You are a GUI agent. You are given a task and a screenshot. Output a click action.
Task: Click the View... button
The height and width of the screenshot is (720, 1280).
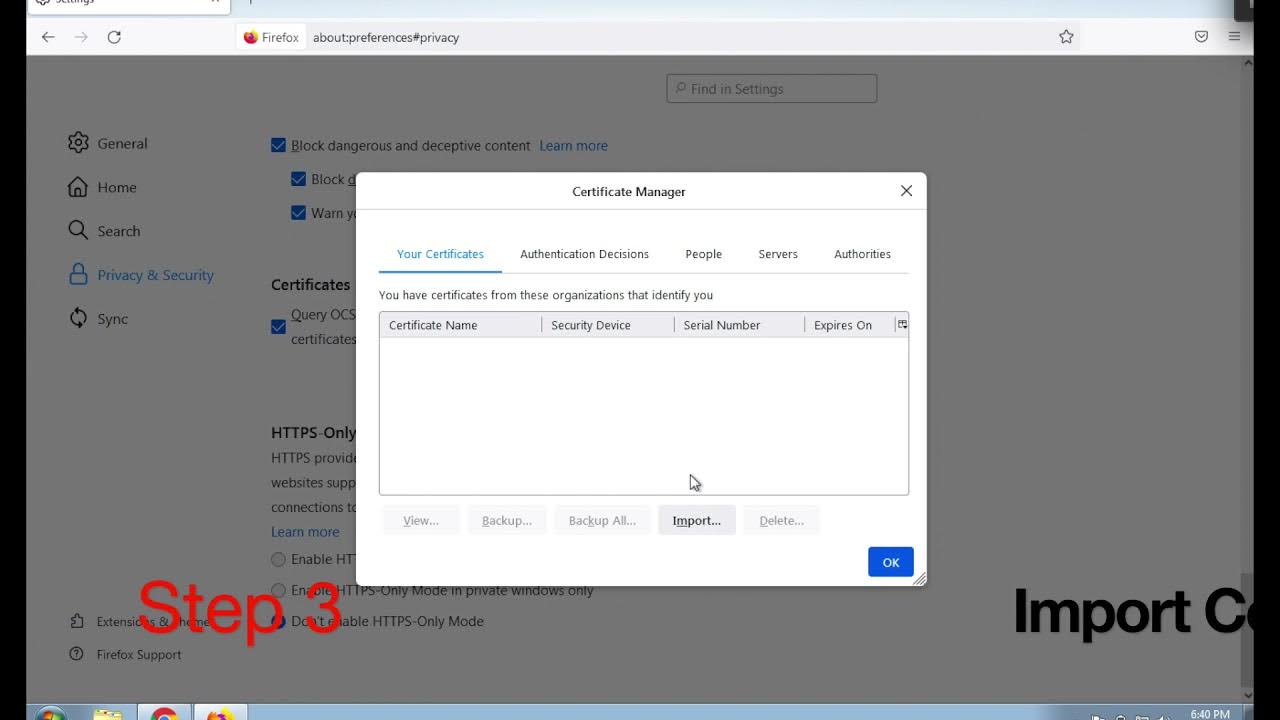(421, 520)
